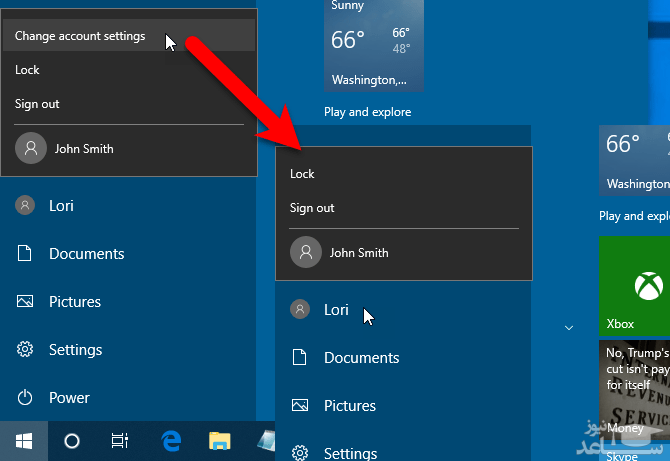
Task: Select Change account settings menu item
Action: [x=80, y=37]
